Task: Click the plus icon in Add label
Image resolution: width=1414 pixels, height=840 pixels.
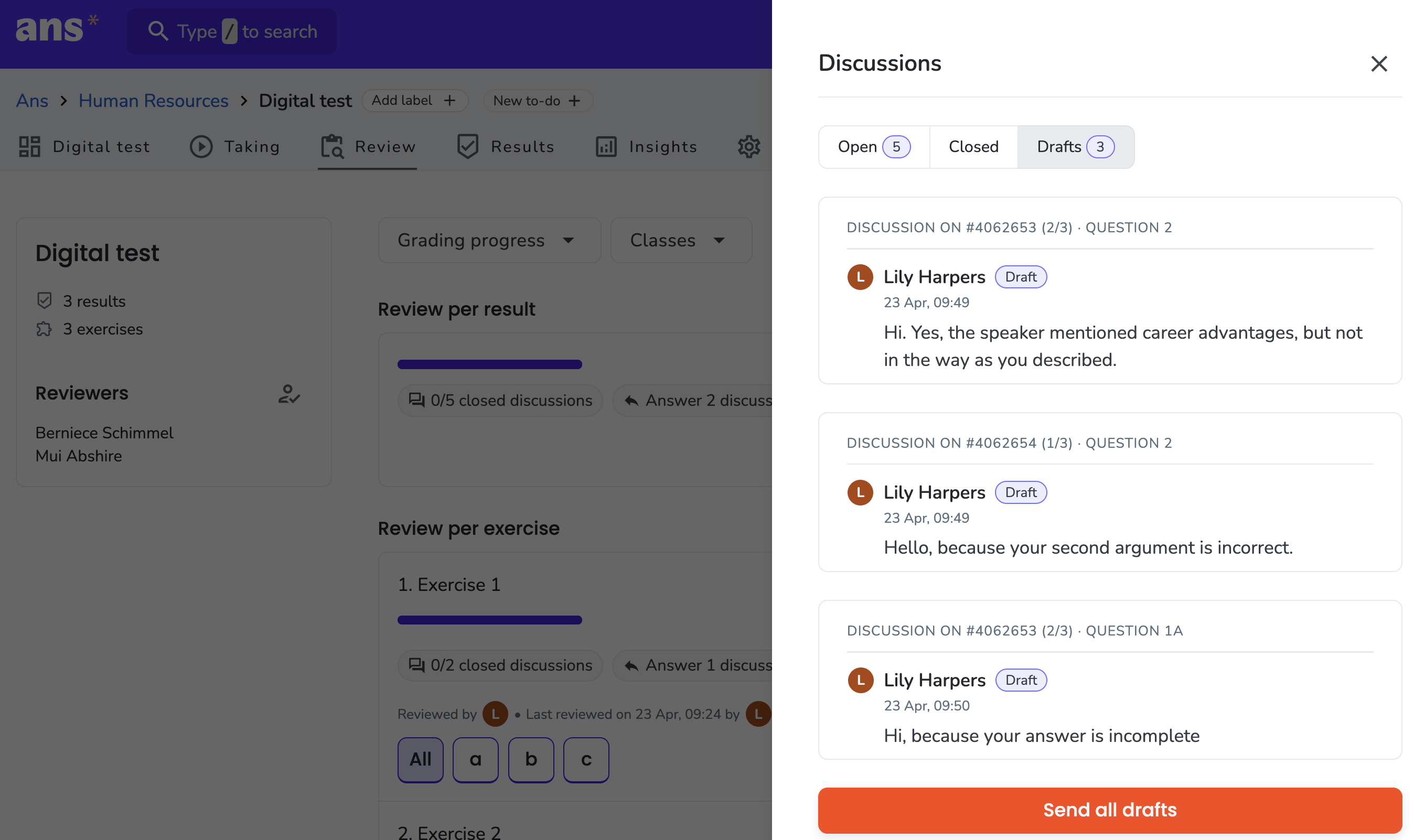Action: click(449, 101)
